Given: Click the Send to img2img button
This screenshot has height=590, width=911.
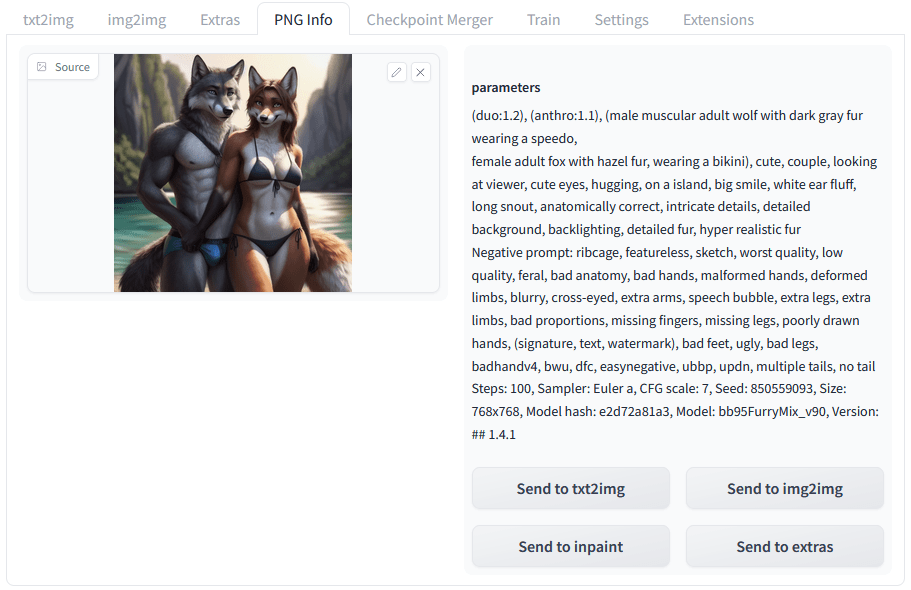Looking at the screenshot, I should pyautogui.click(x=784, y=488).
